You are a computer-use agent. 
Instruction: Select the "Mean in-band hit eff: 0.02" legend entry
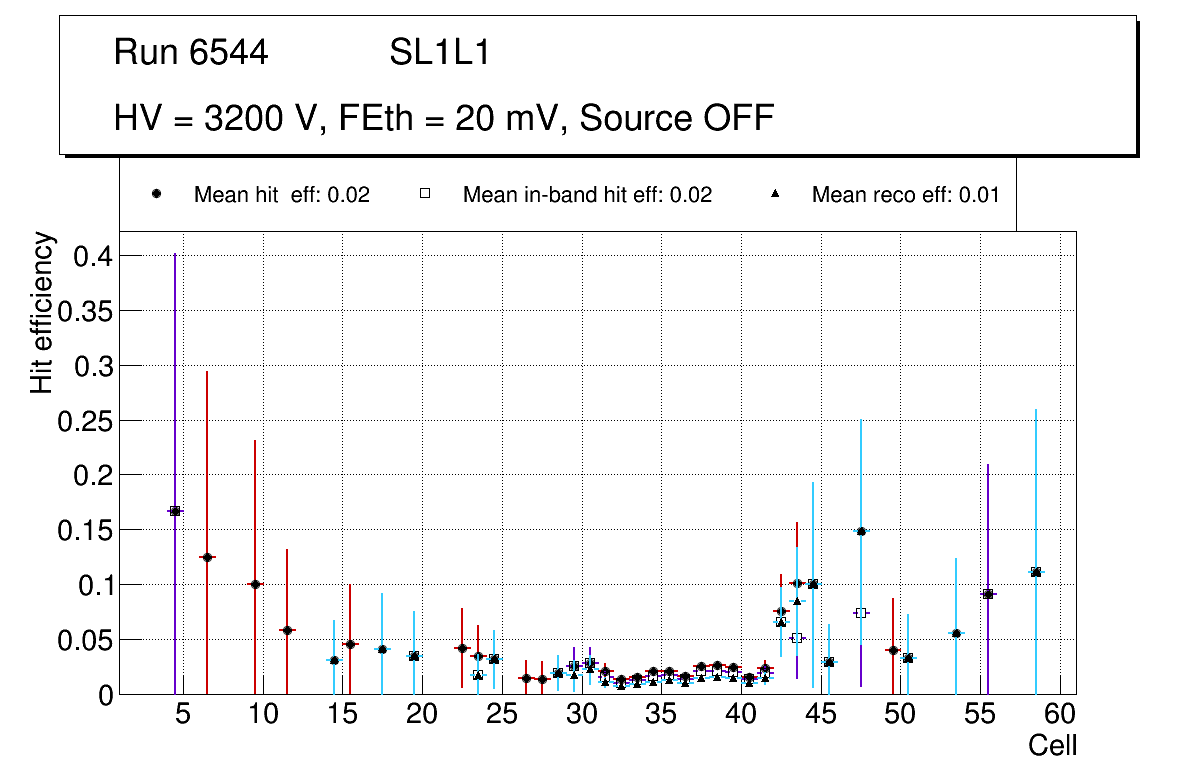(587, 195)
